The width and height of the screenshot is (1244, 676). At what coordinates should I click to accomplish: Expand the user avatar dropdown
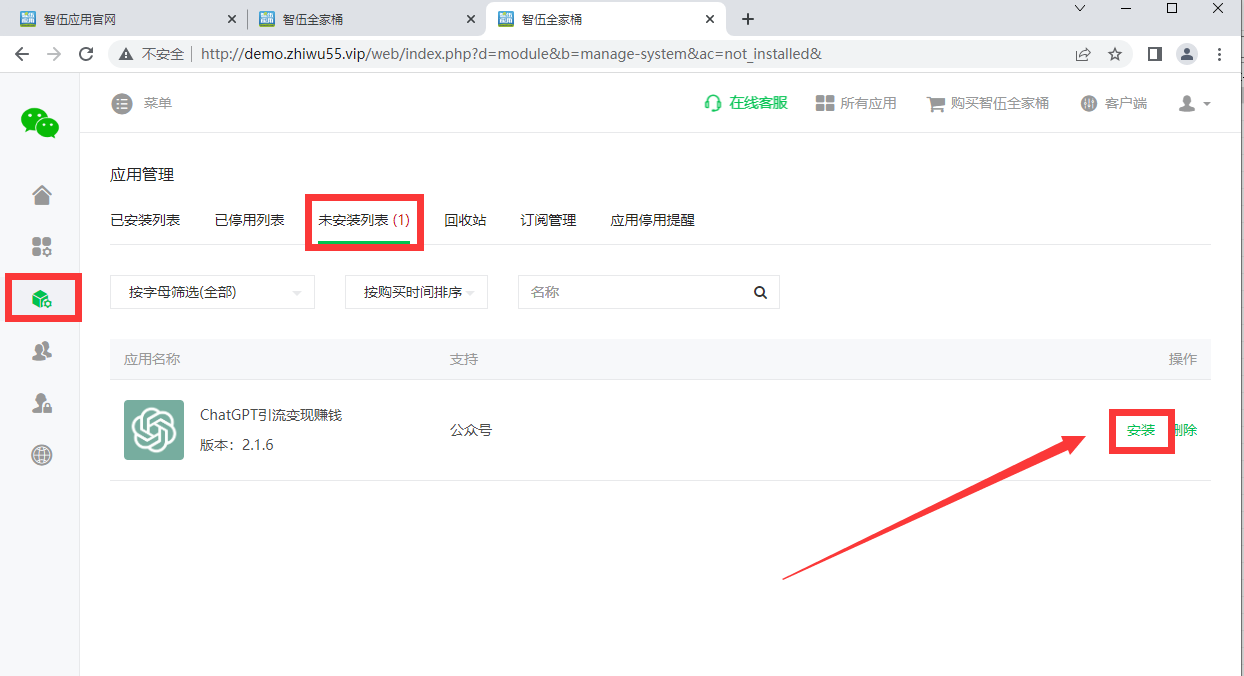1194,103
